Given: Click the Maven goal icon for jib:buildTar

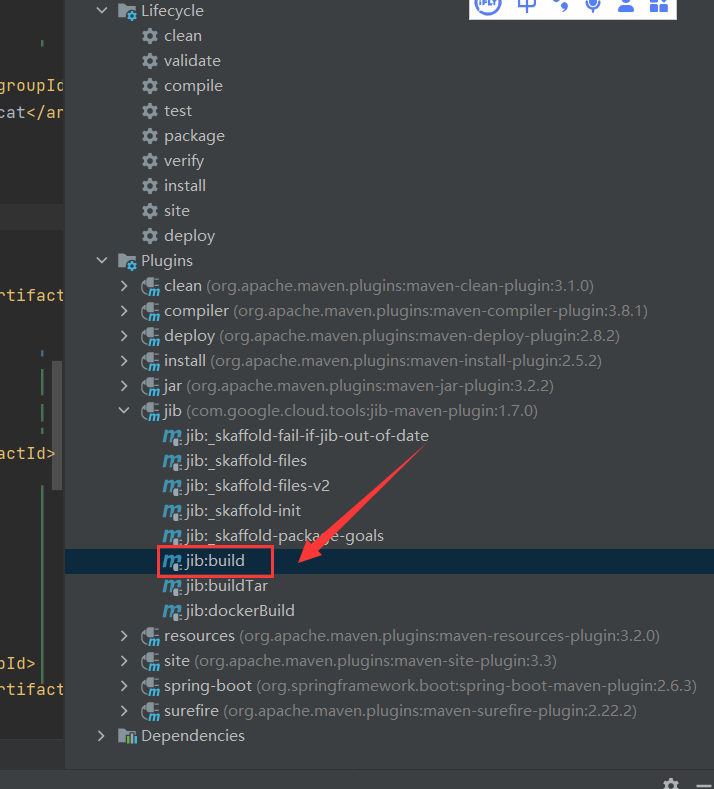Looking at the screenshot, I should (172, 586).
